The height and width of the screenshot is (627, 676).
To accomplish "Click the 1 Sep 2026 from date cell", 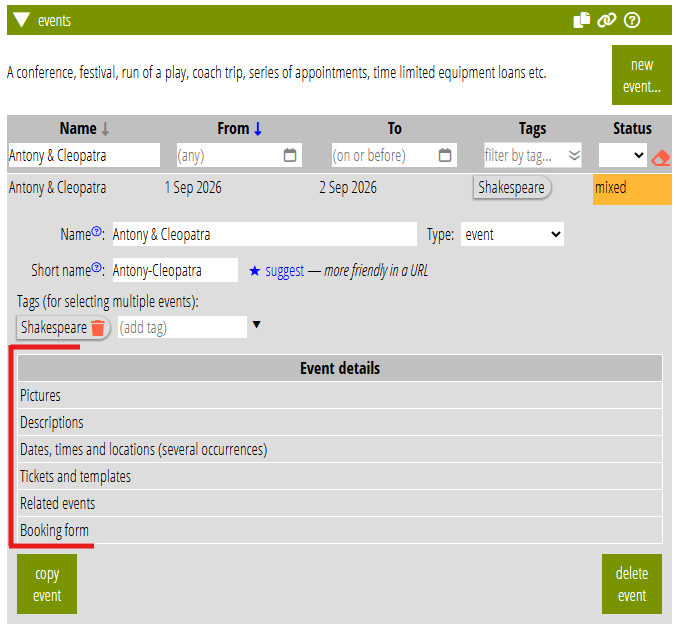I will tap(193, 188).
